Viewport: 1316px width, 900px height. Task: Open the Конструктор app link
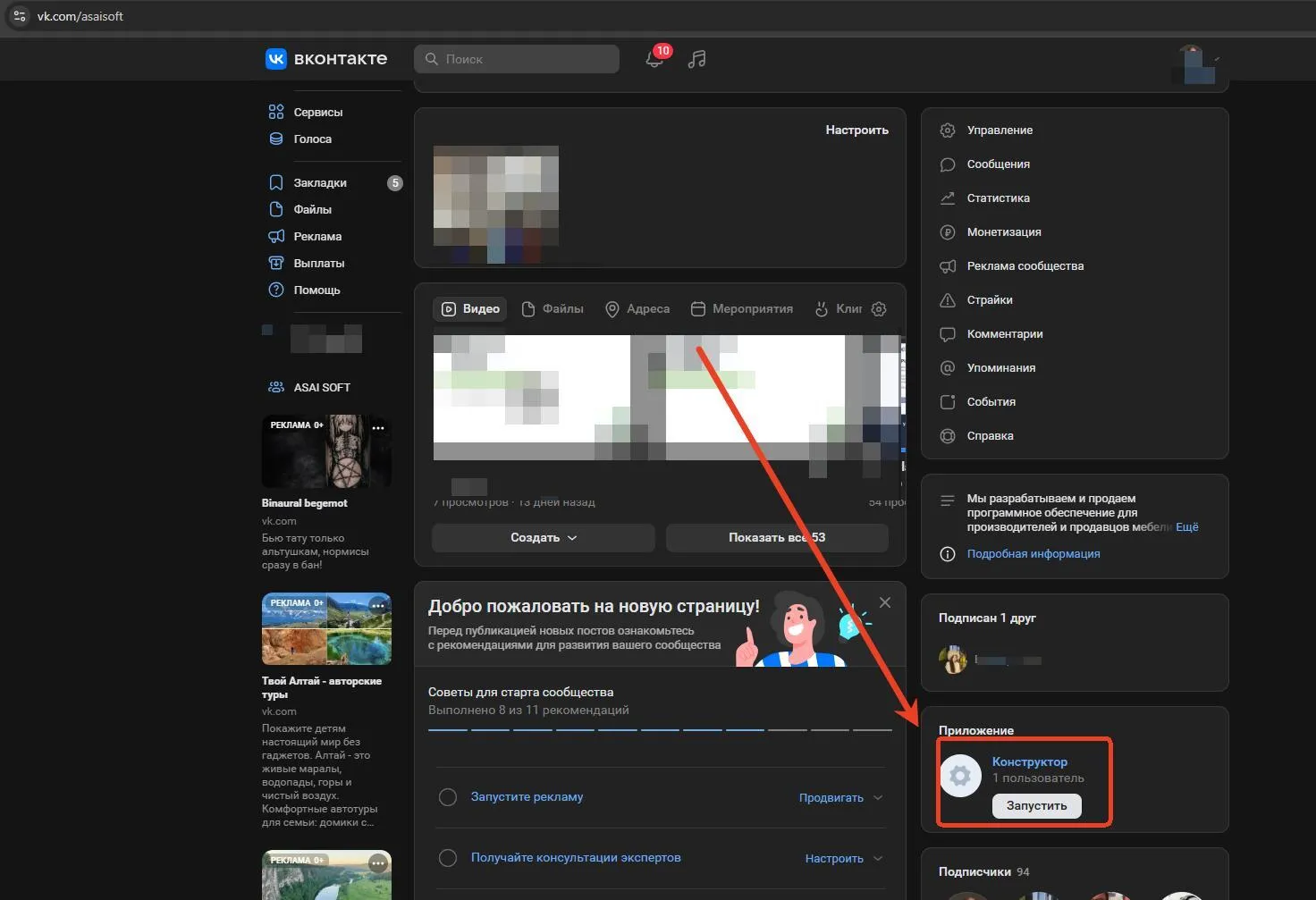(x=1030, y=761)
